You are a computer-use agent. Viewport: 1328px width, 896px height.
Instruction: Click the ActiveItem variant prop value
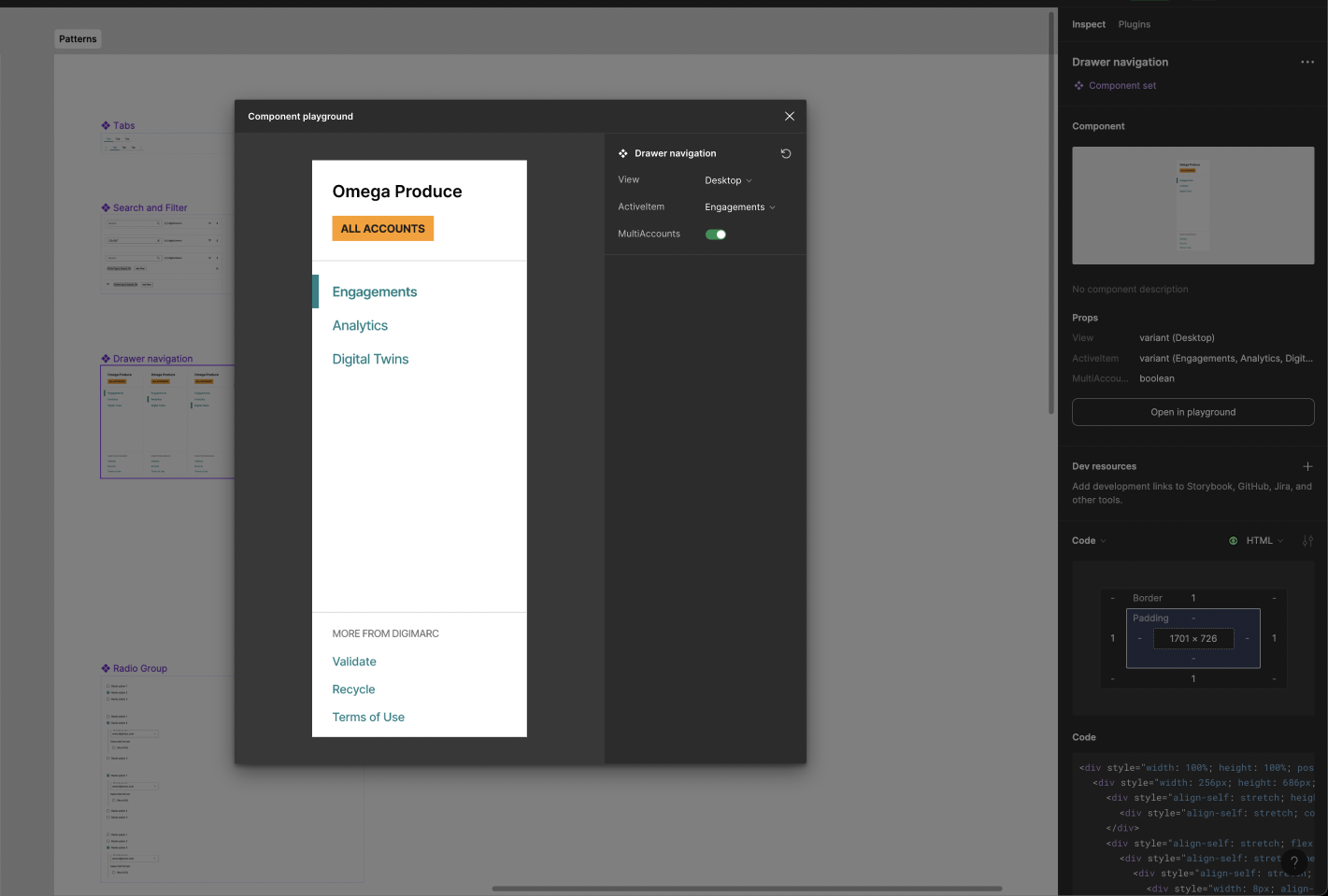[1226, 359]
